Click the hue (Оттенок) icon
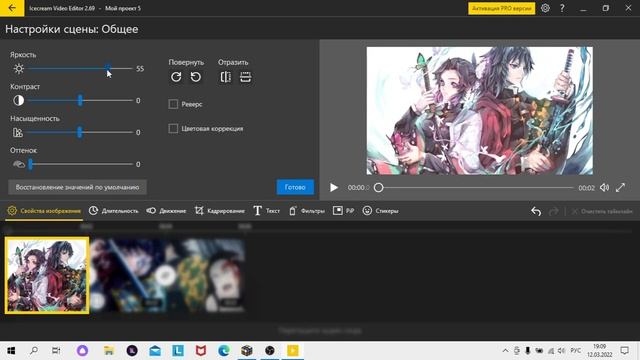 19,164
